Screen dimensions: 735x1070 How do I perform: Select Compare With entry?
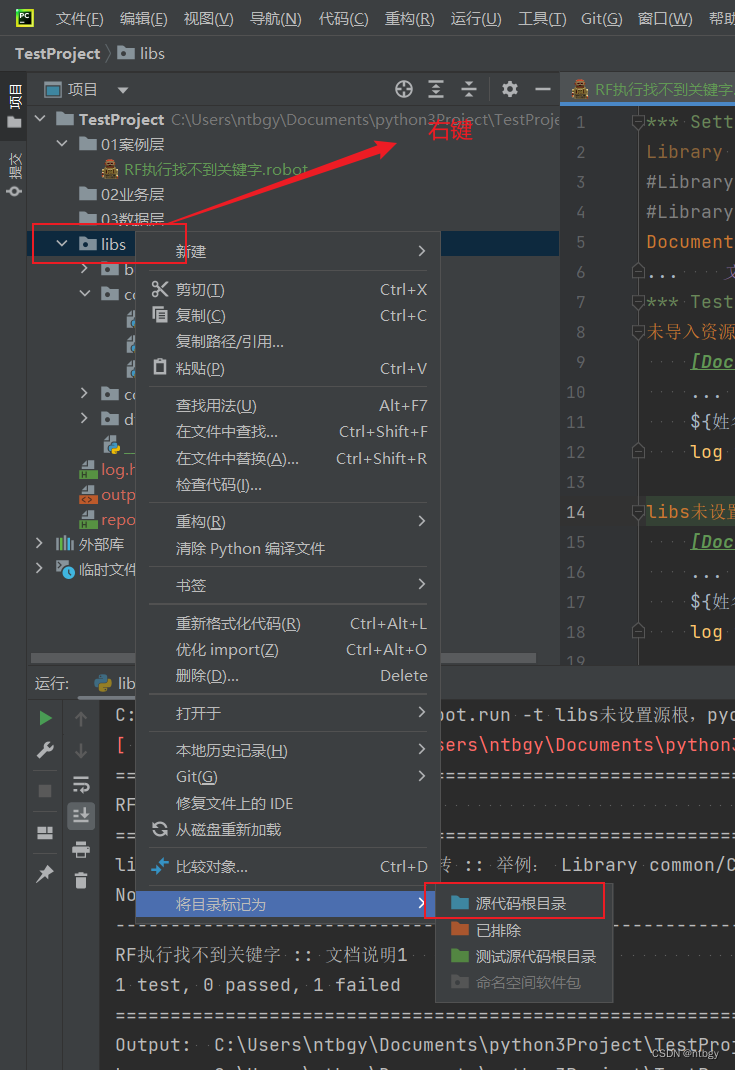click(289, 867)
